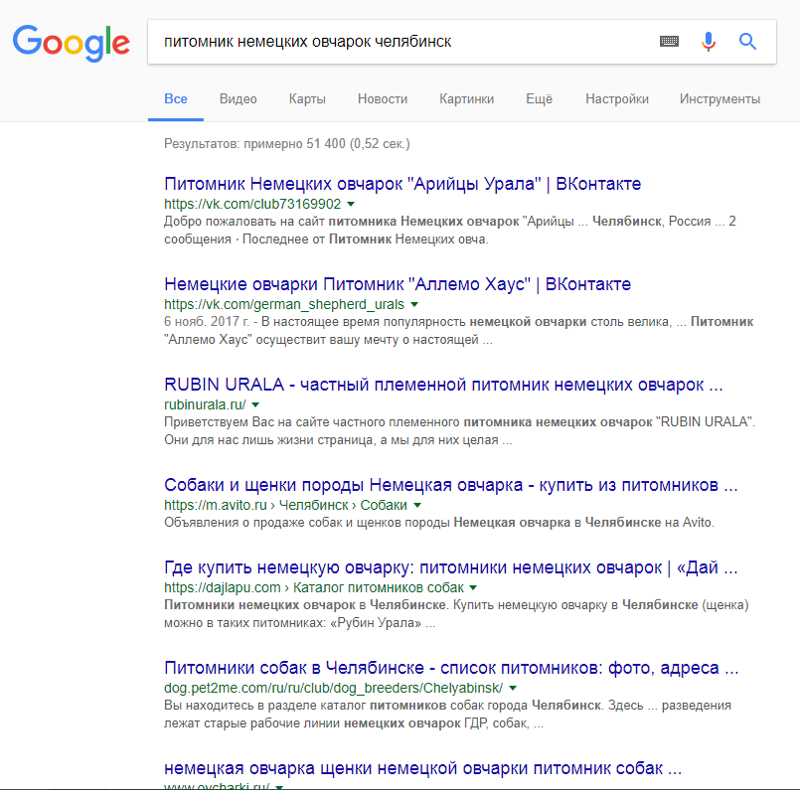Click the m.avito.ru › Челябинск › Собаки breadcrumb
Viewport: 800px width, 790px height.
286,505
